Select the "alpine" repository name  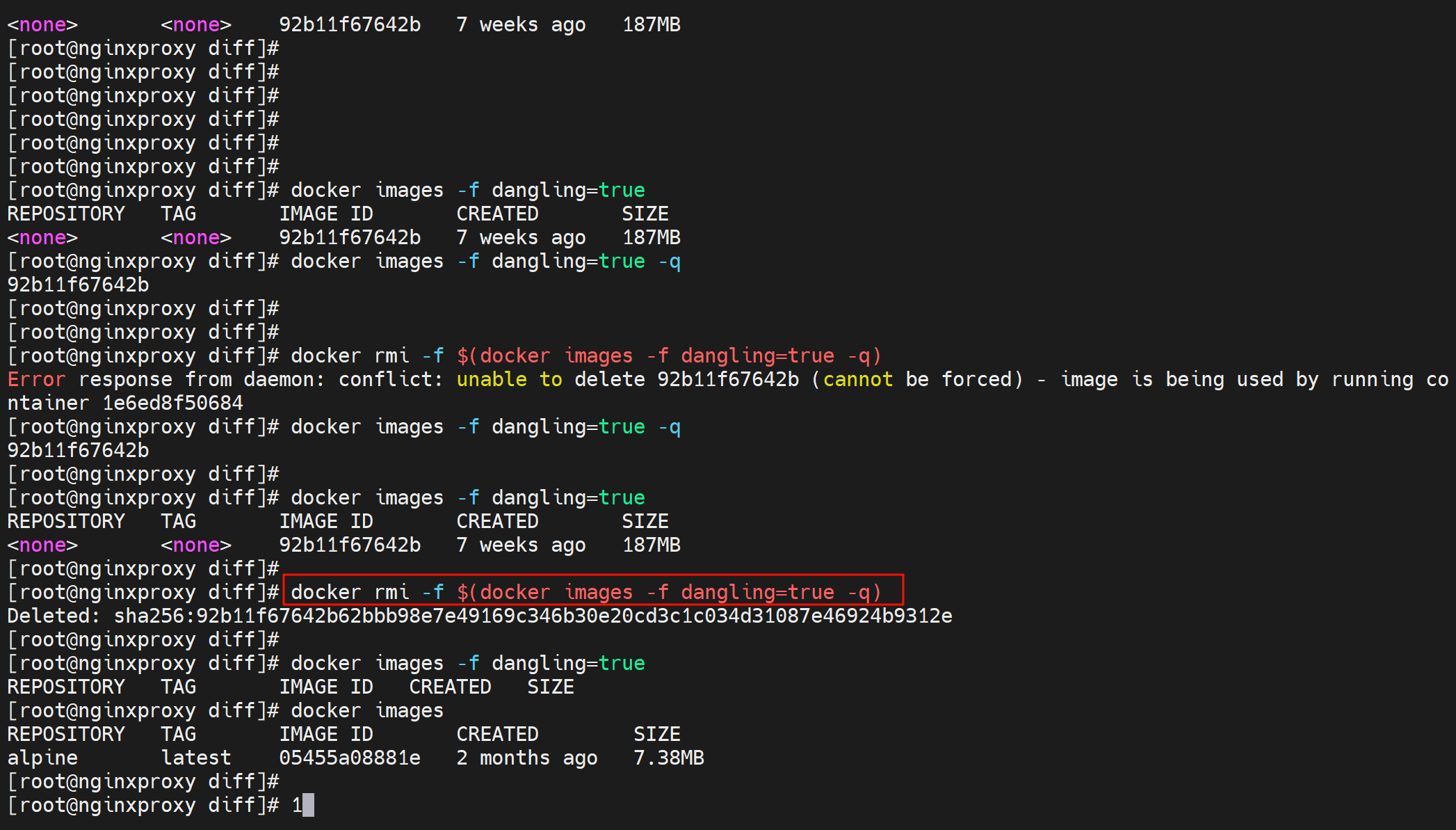pyautogui.click(x=42, y=758)
